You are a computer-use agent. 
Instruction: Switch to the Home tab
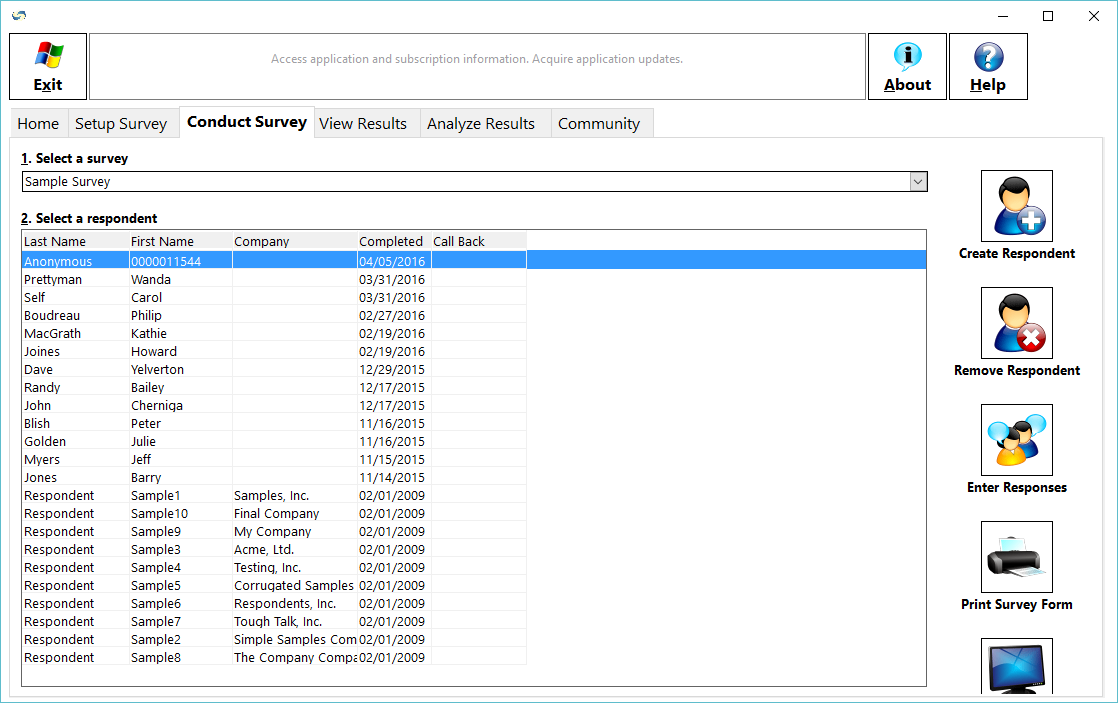38,124
